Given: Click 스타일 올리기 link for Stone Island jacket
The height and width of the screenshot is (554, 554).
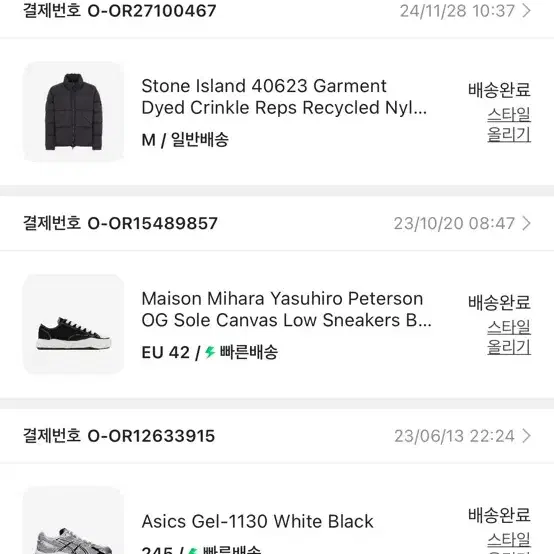Looking at the screenshot, I should click(x=509, y=124).
